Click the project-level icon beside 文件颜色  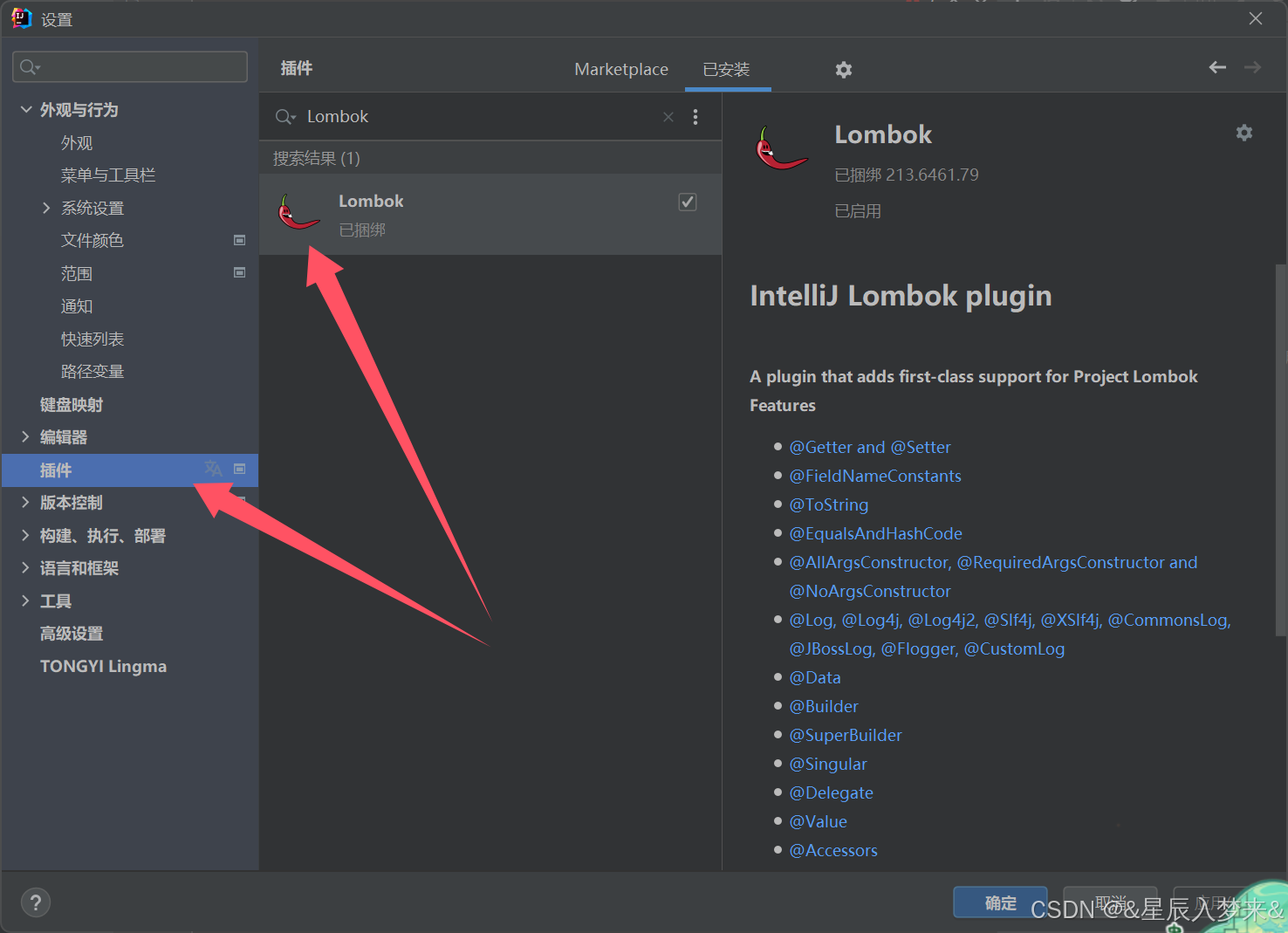pos(240,240)
